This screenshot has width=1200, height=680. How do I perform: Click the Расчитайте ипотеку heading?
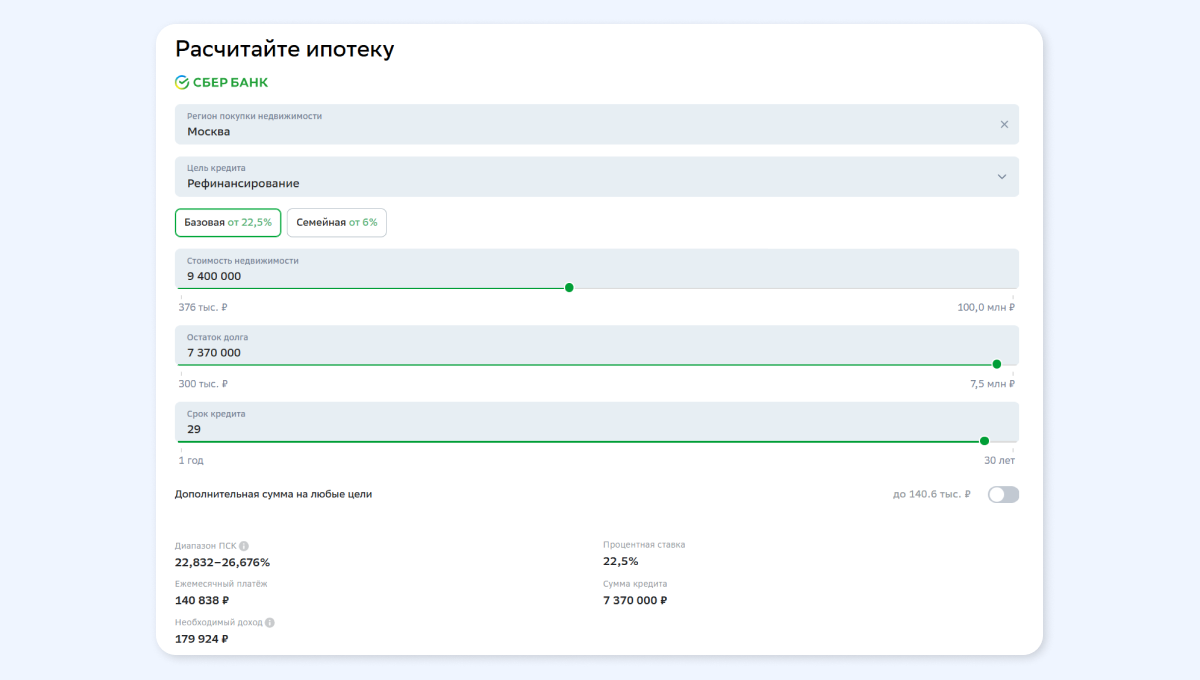[x=285, y=49]
